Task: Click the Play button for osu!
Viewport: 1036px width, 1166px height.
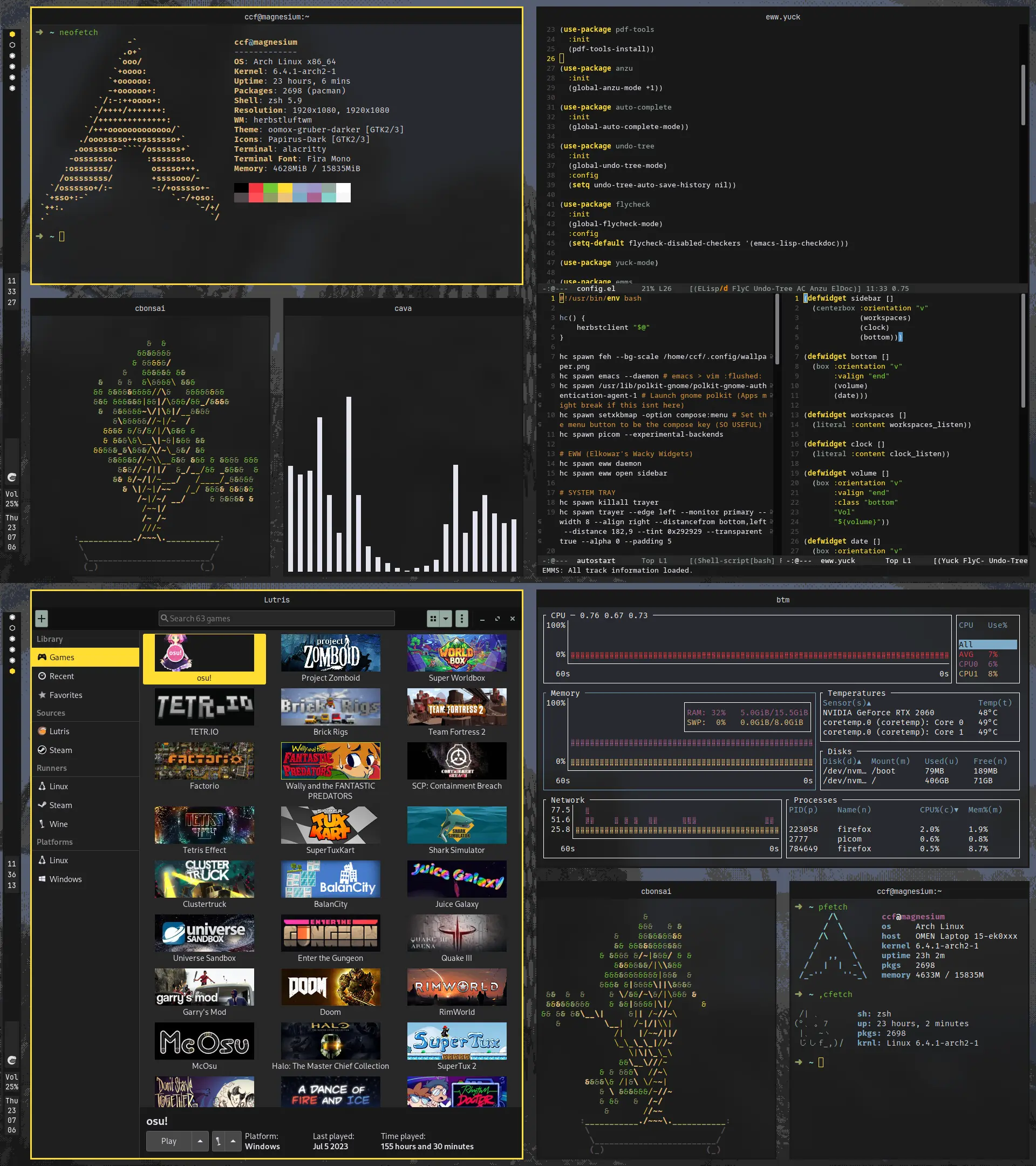Action: pos(169,1141)
